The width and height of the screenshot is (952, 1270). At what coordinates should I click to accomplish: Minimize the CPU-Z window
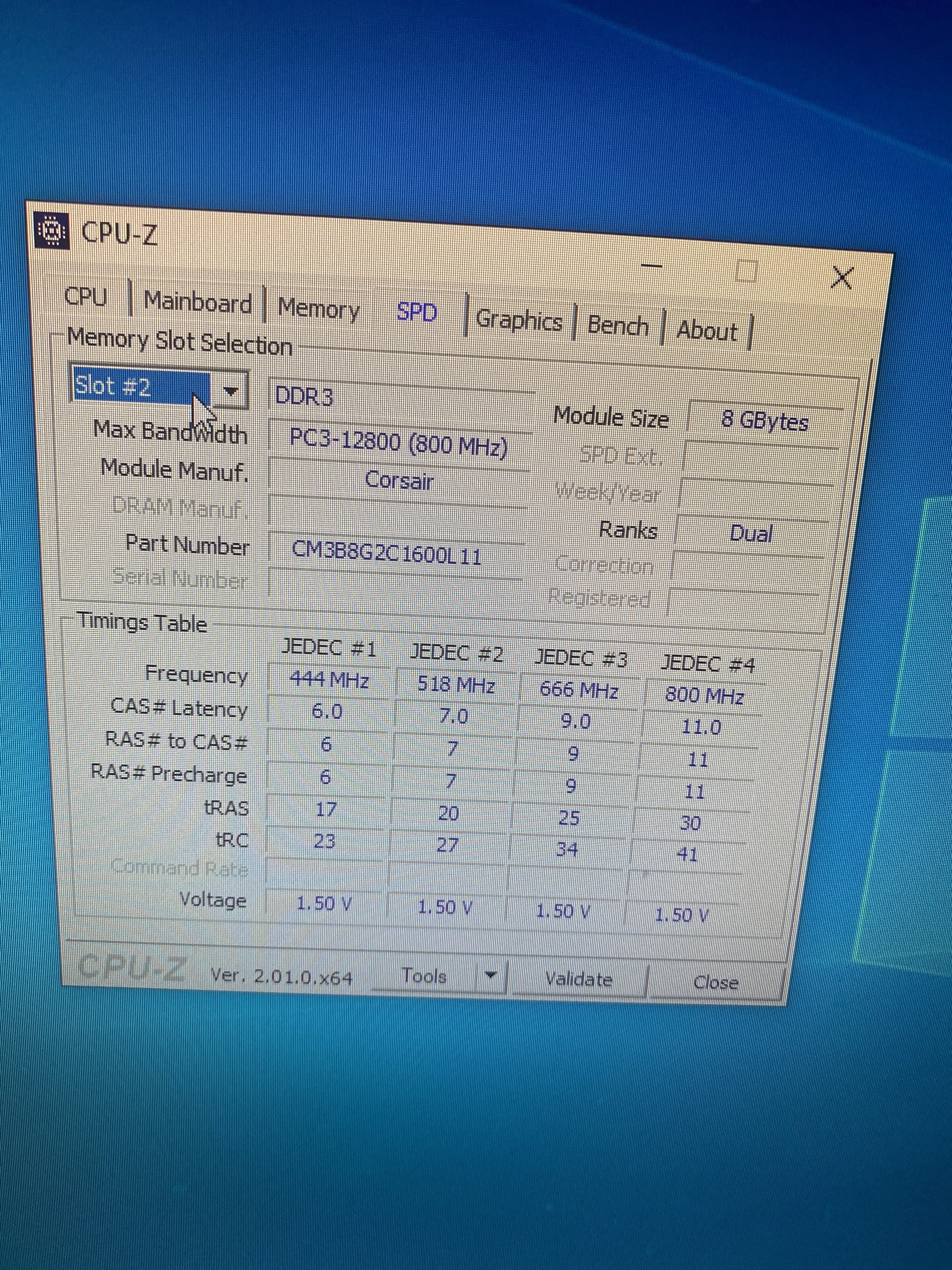(651, 265)
